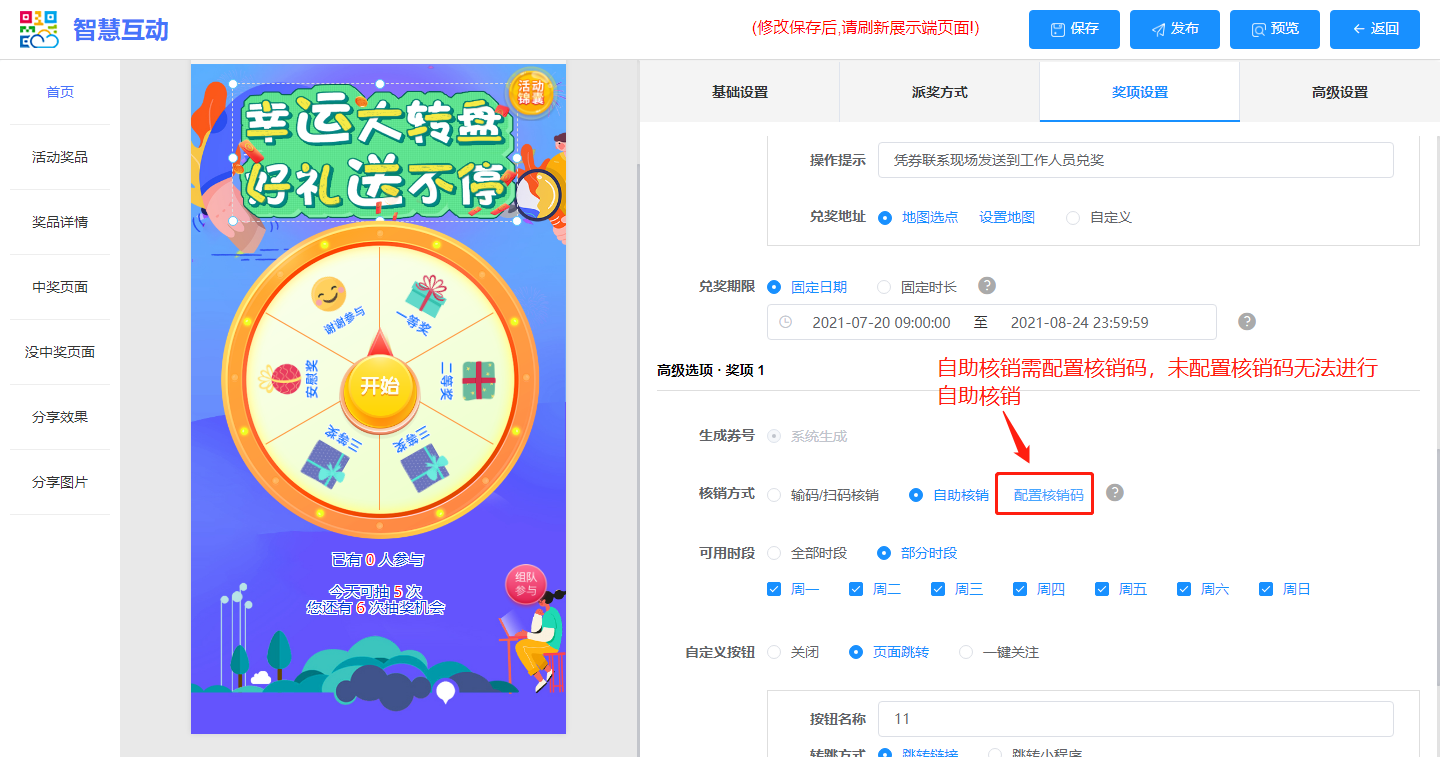Image resolution: width=1440 pixels, height=757 pixels.
Task: Uncheck the 周一 checkbox
Action: coord(774,589)
